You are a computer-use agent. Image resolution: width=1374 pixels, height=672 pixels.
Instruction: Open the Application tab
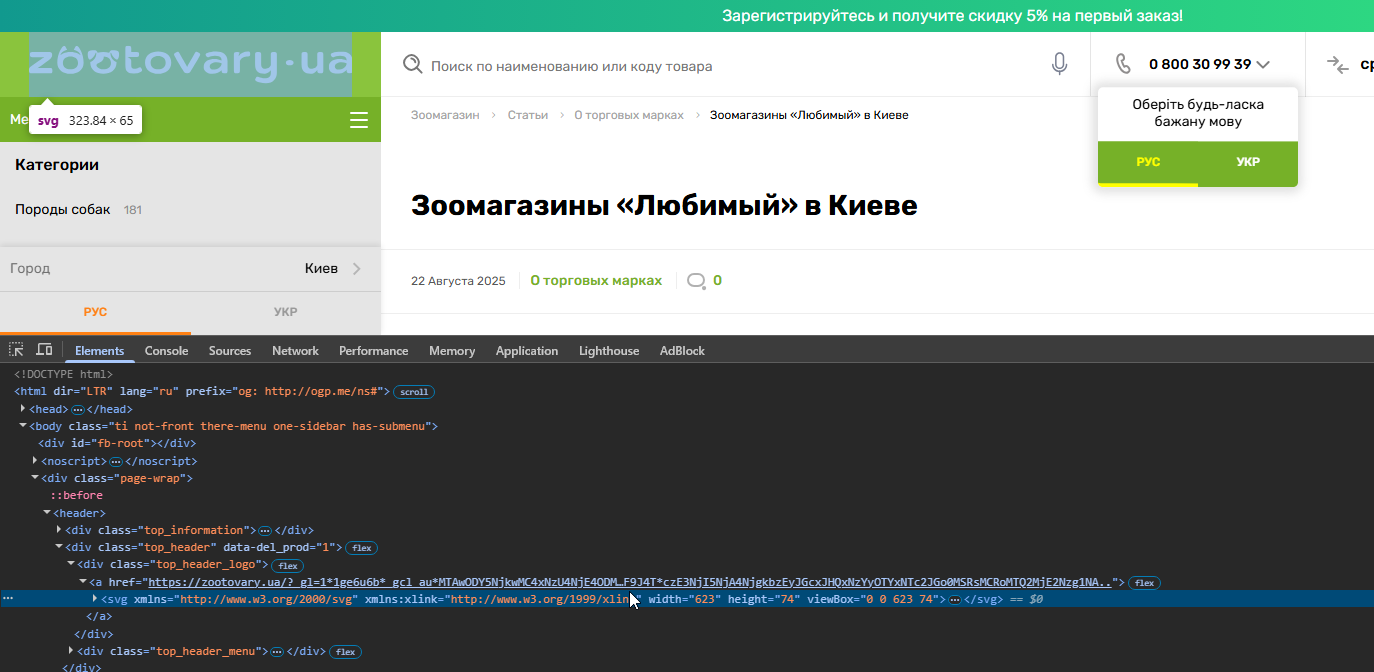coord(527,351)
